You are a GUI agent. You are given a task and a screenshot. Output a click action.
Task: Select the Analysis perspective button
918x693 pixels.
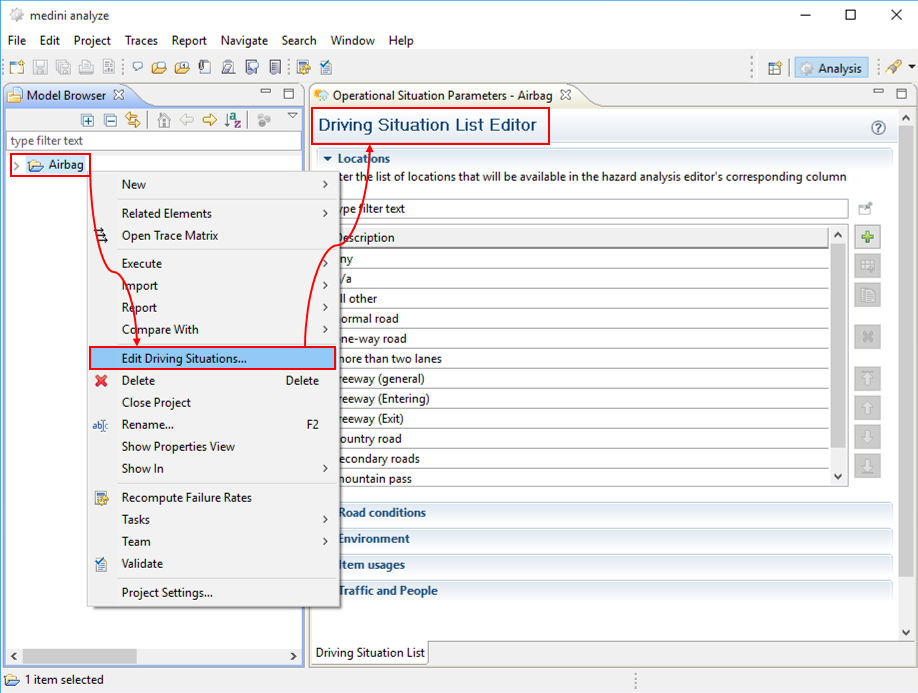tap(831, 68)
